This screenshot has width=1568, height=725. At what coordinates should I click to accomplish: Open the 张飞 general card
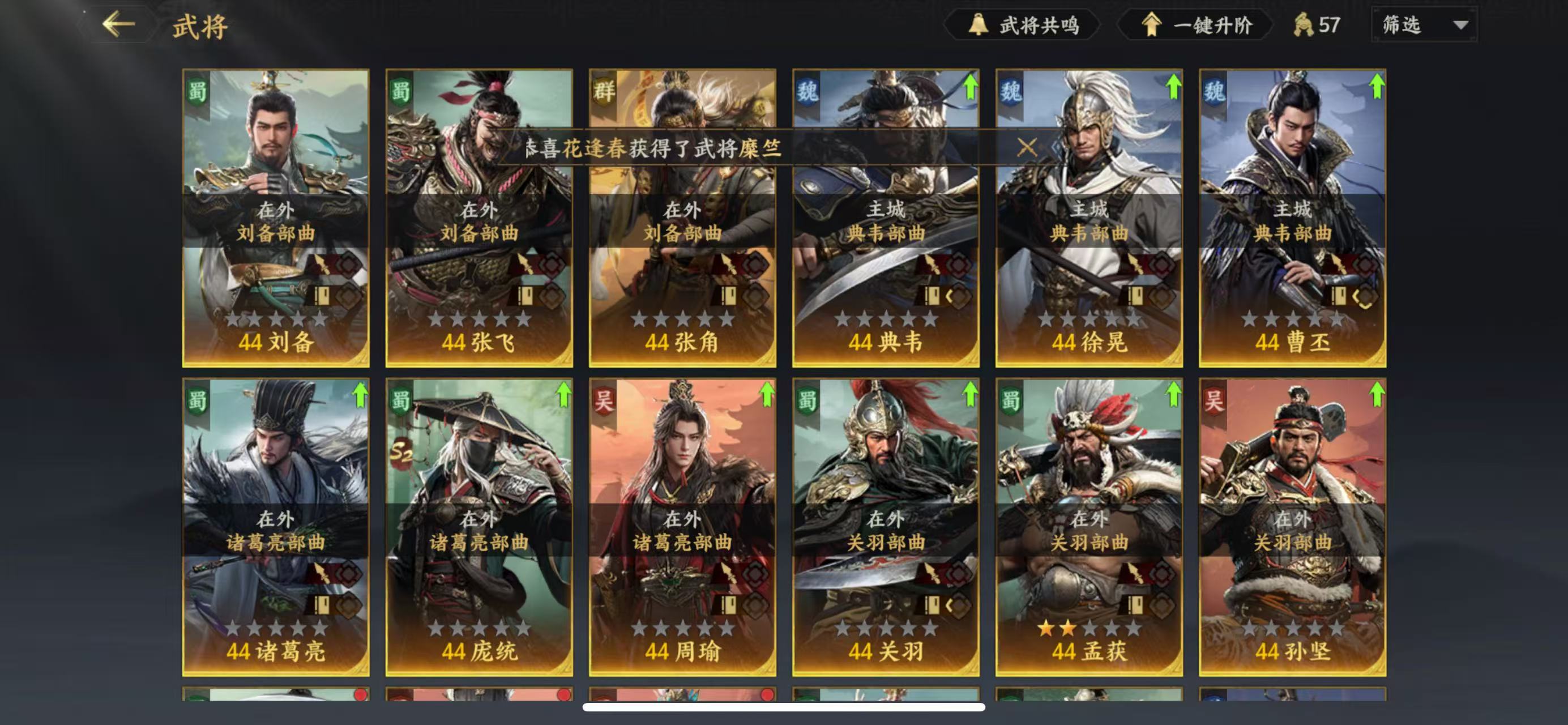[479, 218]
